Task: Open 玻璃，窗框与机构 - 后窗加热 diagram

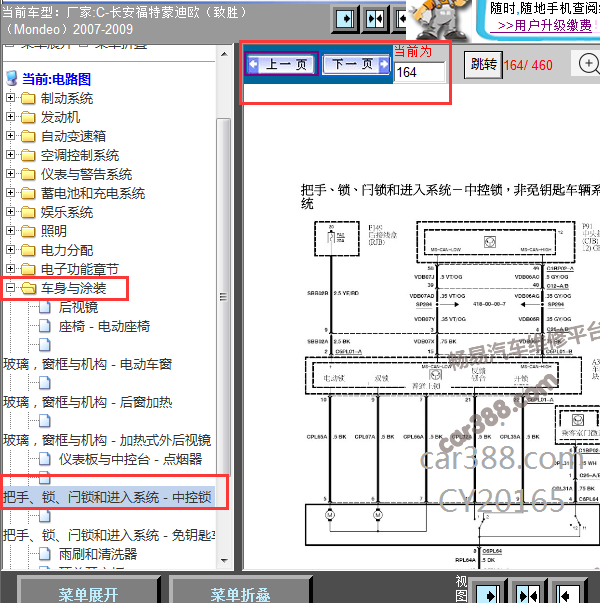Action: (88, 402)
